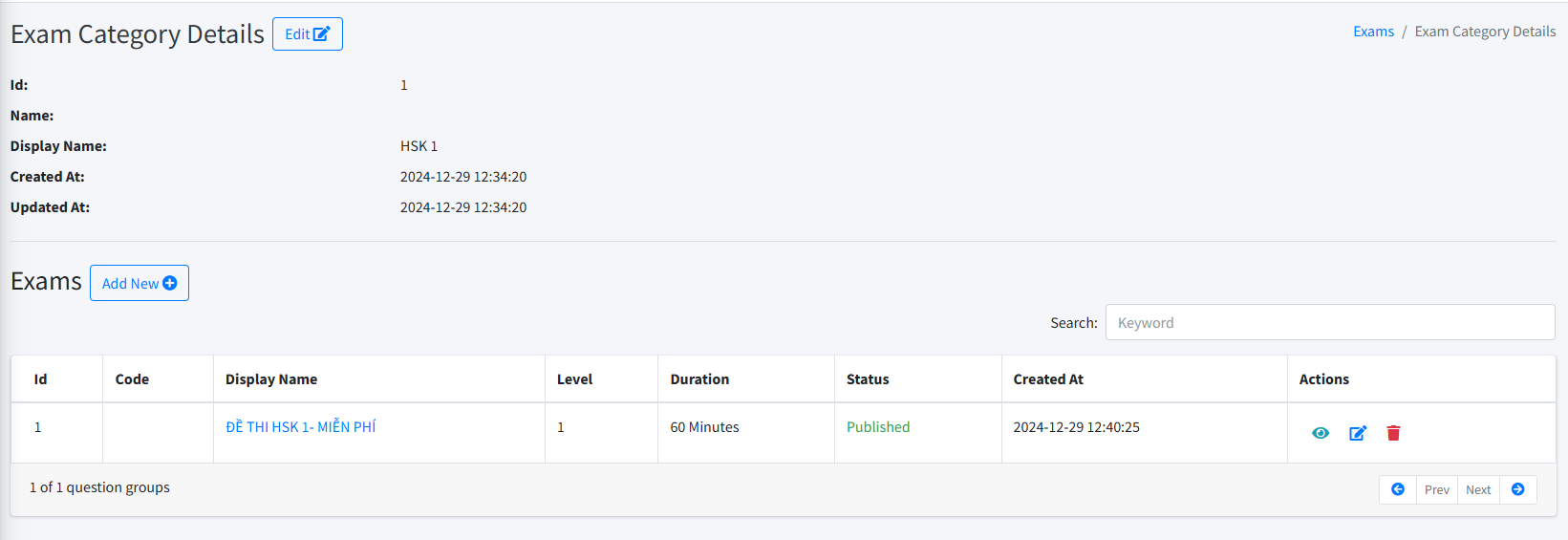Open the ĐỀ THI HSK 1- MIỄN PHÍ exam link
The height and width of the screenshot is (540, 1568).
[x=301, y=427]
